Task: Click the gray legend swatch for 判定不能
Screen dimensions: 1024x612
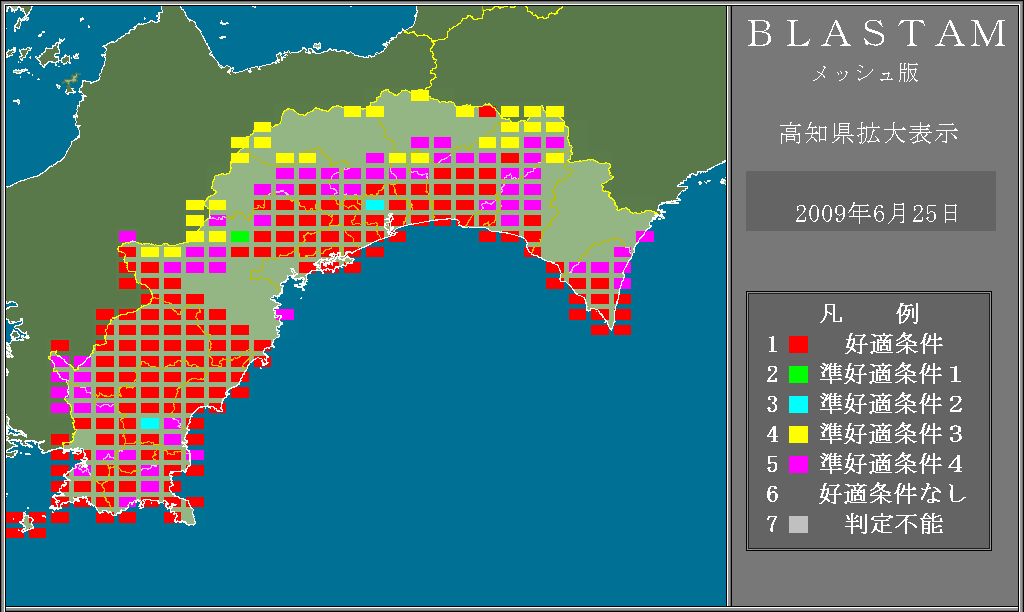Action: pos(798,524)
